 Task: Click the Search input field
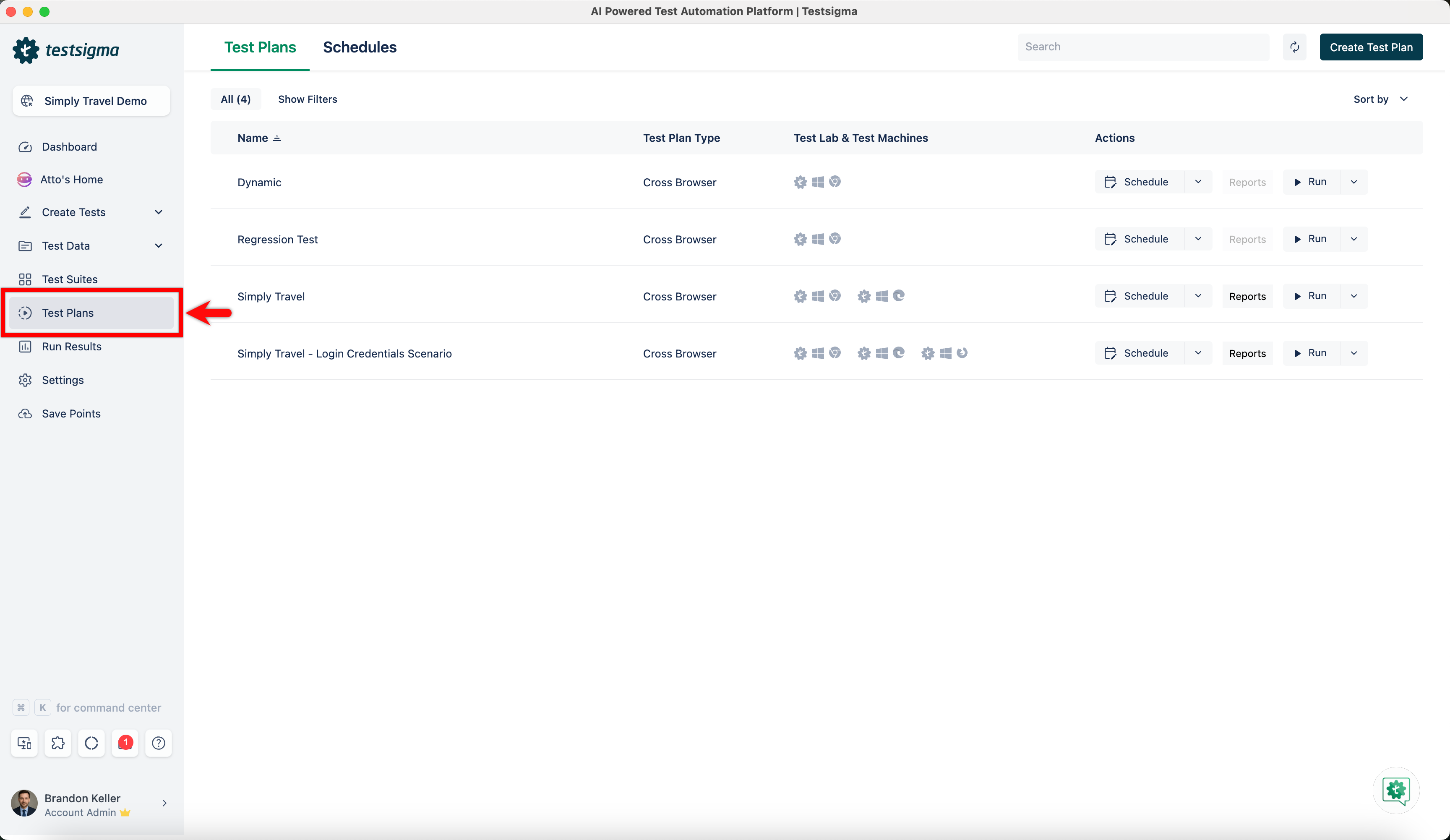click(1143, 47)
